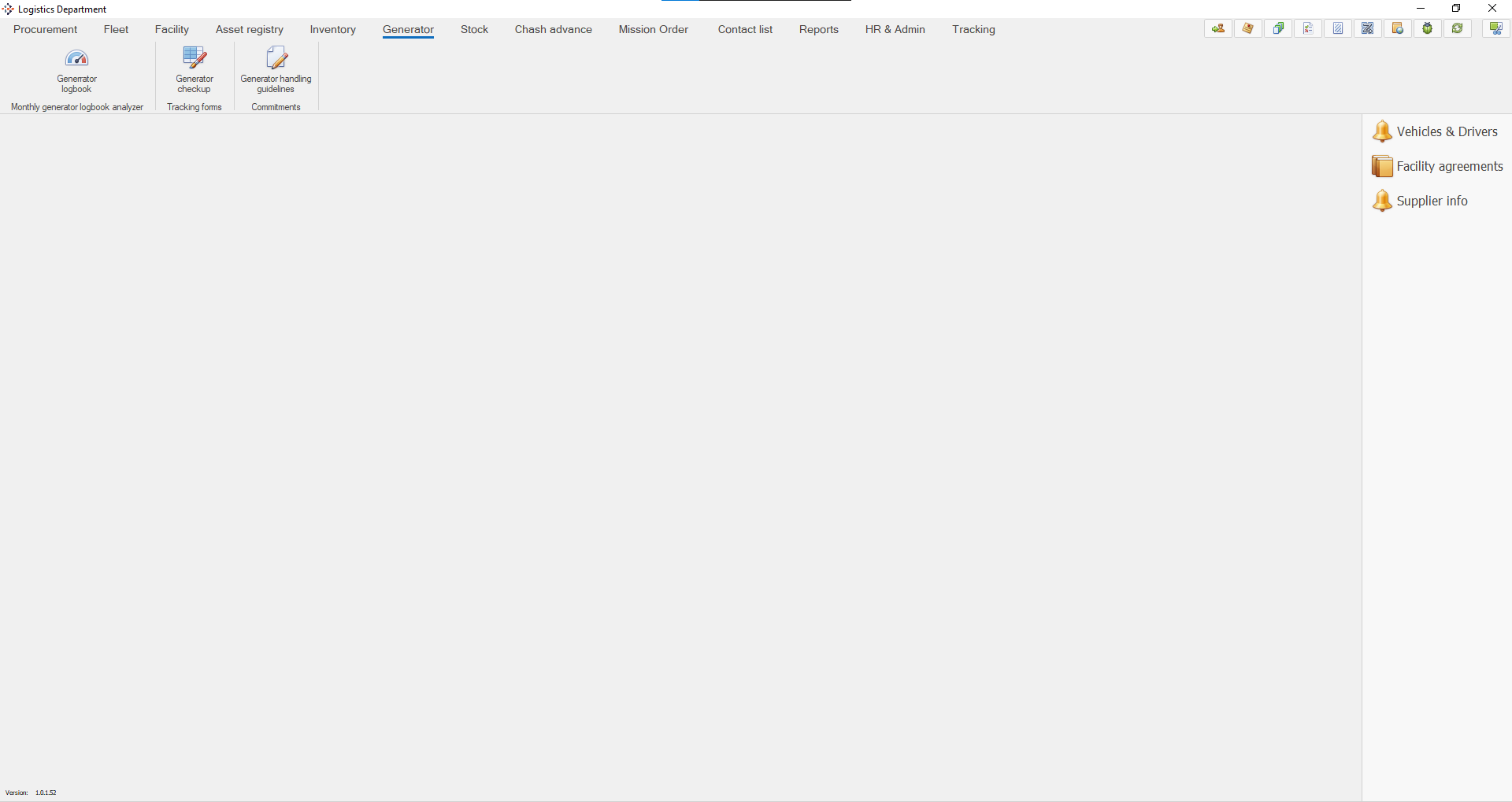Viewport: 1512px width, 802px height.
Task: Open the Asset registry tab
Action: (x=249, y=29)
